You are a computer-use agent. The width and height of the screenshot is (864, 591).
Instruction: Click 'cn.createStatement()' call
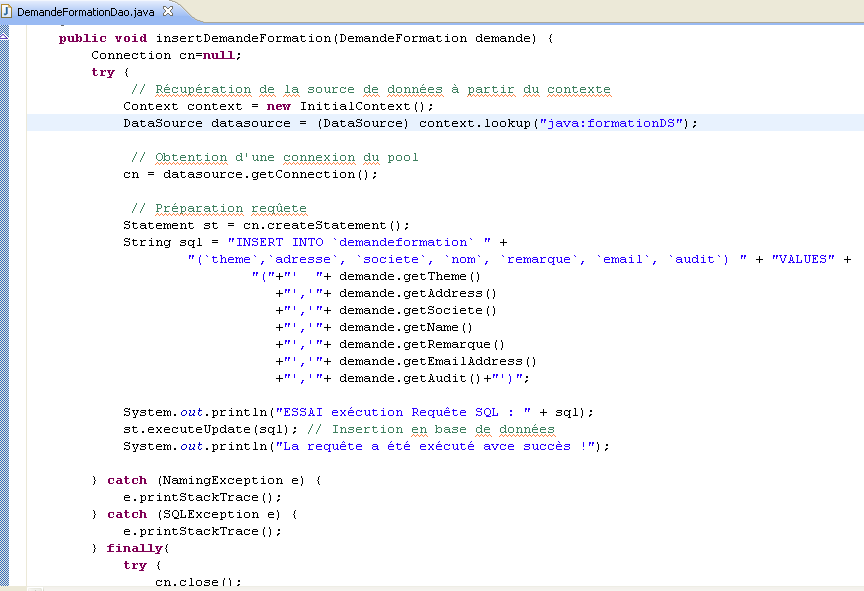click(322, 225)
